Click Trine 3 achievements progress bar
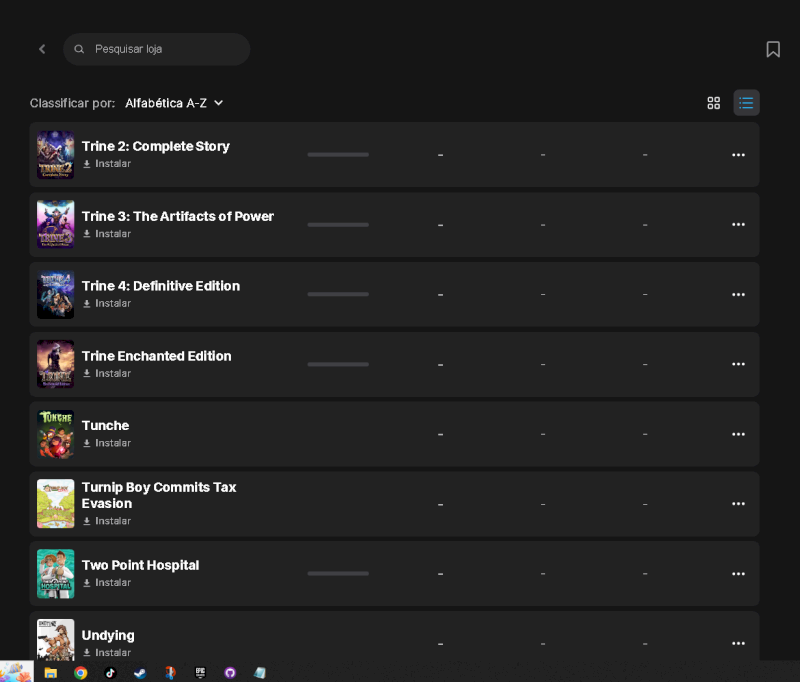The image size is (800, 682). (338, 224)
